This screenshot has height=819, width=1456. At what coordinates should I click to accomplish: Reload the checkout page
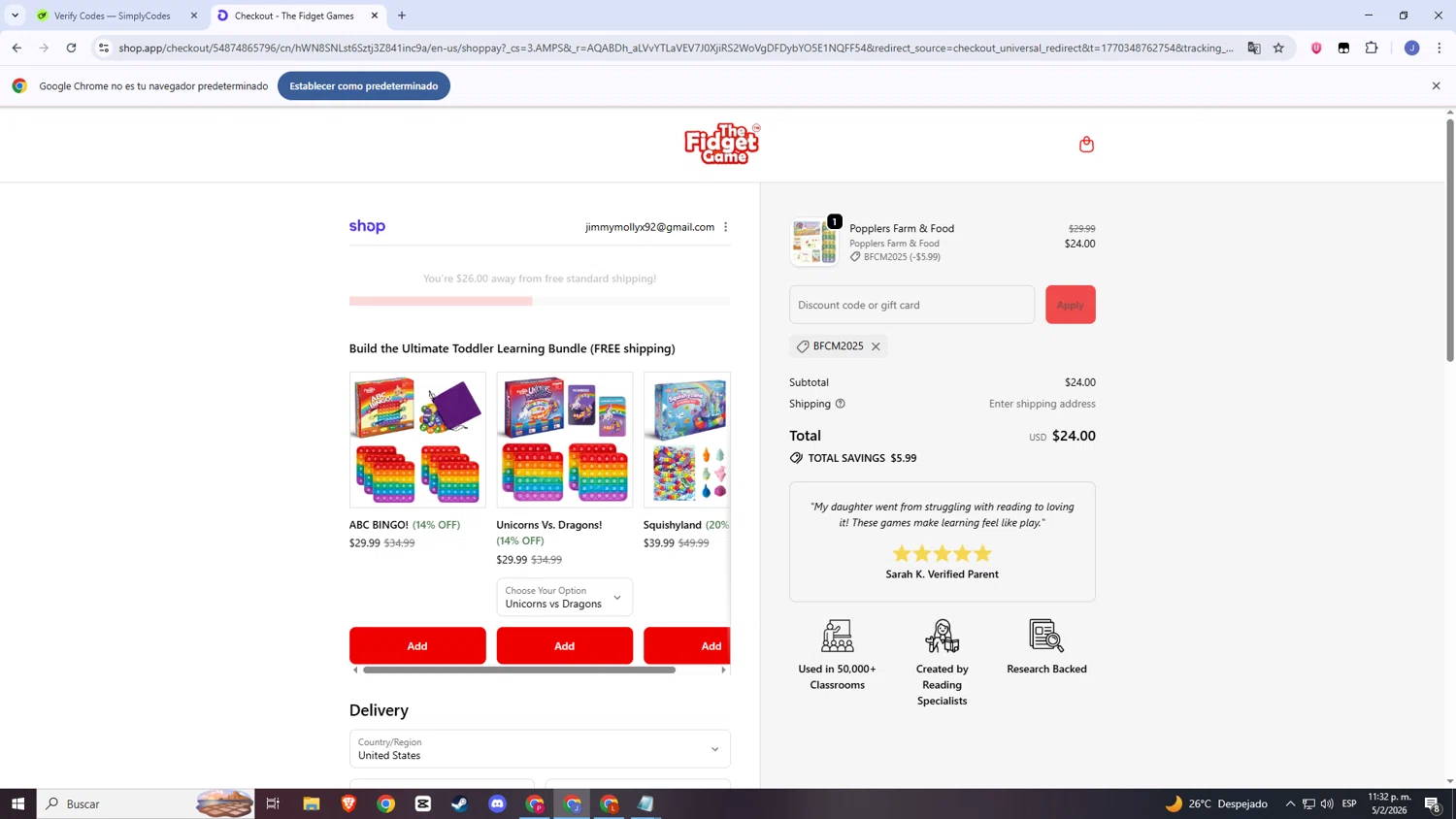point(71,48)
